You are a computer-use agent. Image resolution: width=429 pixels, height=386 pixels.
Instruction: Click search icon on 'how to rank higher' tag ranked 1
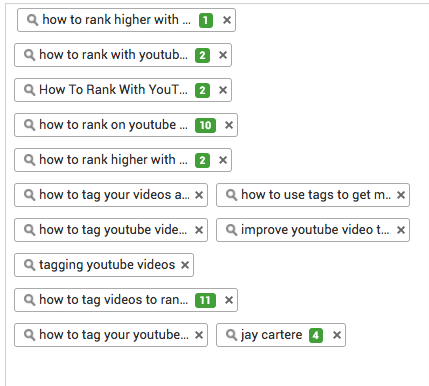pos(33,20)
